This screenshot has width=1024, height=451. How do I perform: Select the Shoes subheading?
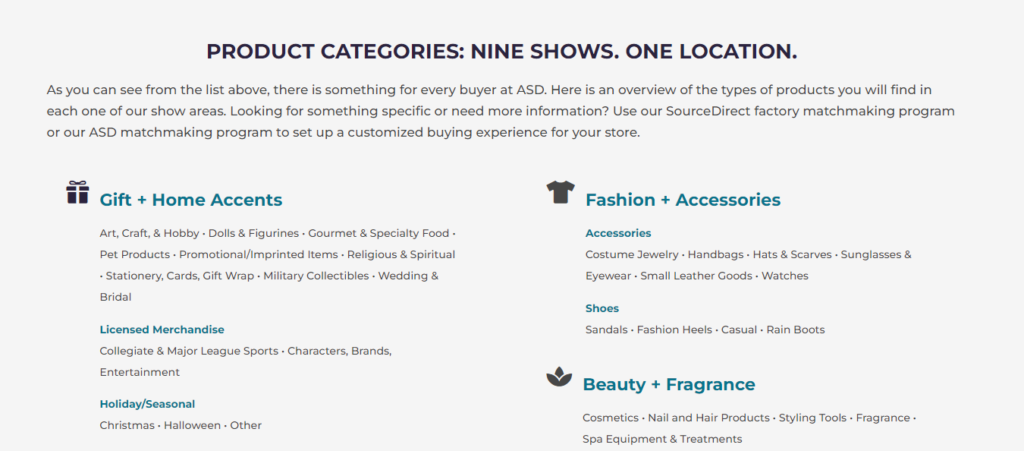pyautogui.click(x=602, y=308)
